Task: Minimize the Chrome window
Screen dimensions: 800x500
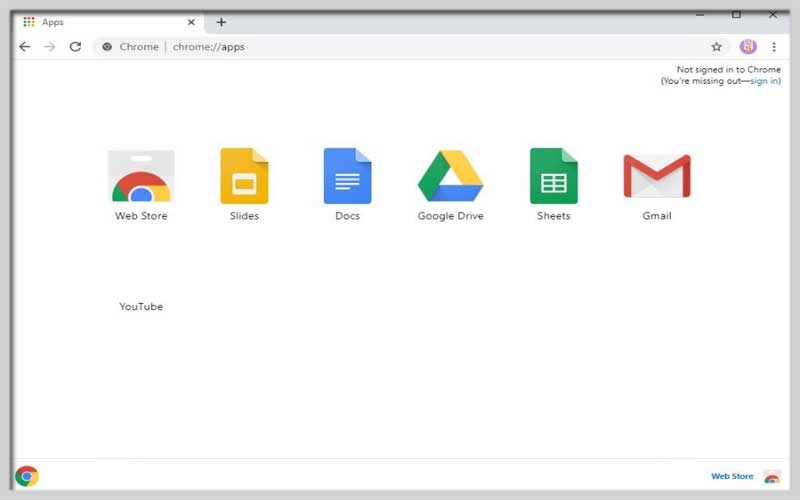Action: pyautogui.click(x=700, y=15)
